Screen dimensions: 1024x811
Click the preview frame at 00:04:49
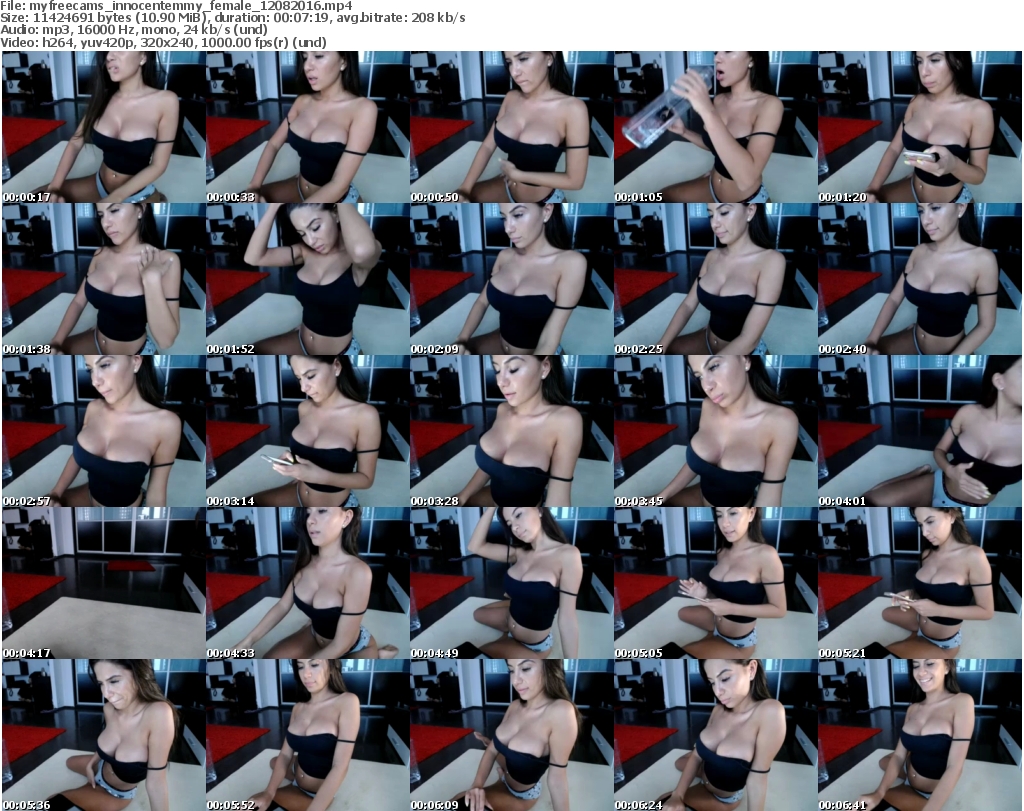511,583
